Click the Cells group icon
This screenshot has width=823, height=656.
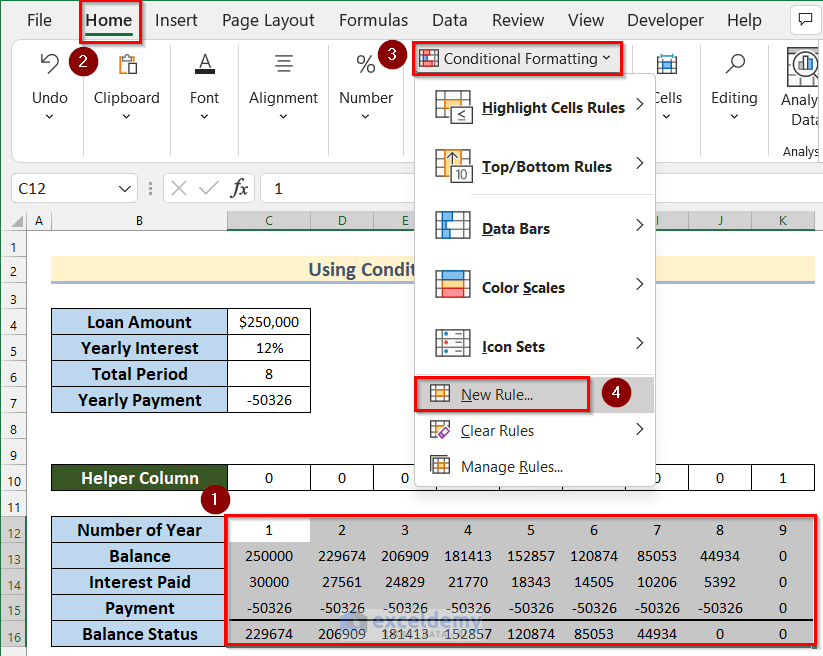pos(667,62)
